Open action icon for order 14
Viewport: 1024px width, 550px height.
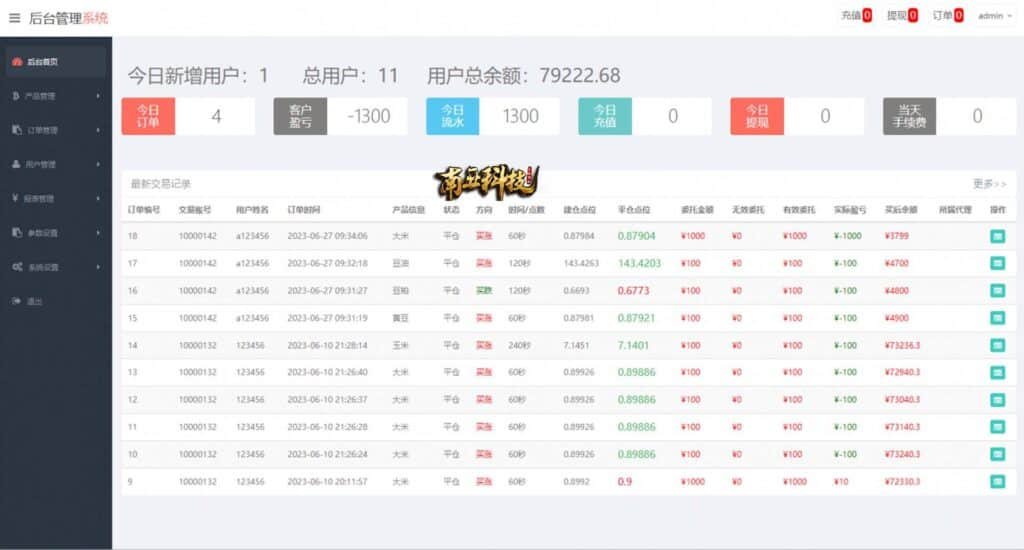(997, 345)
